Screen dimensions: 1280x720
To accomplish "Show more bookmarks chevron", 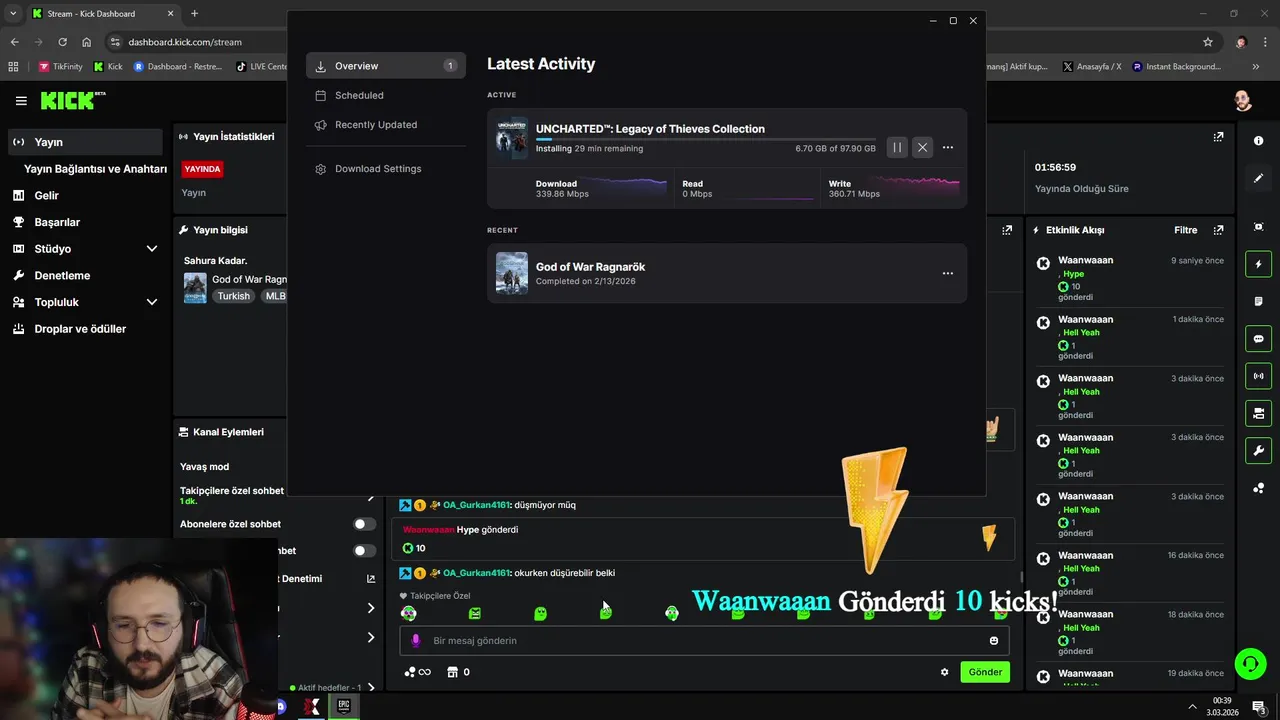I will coord(1256,67).
